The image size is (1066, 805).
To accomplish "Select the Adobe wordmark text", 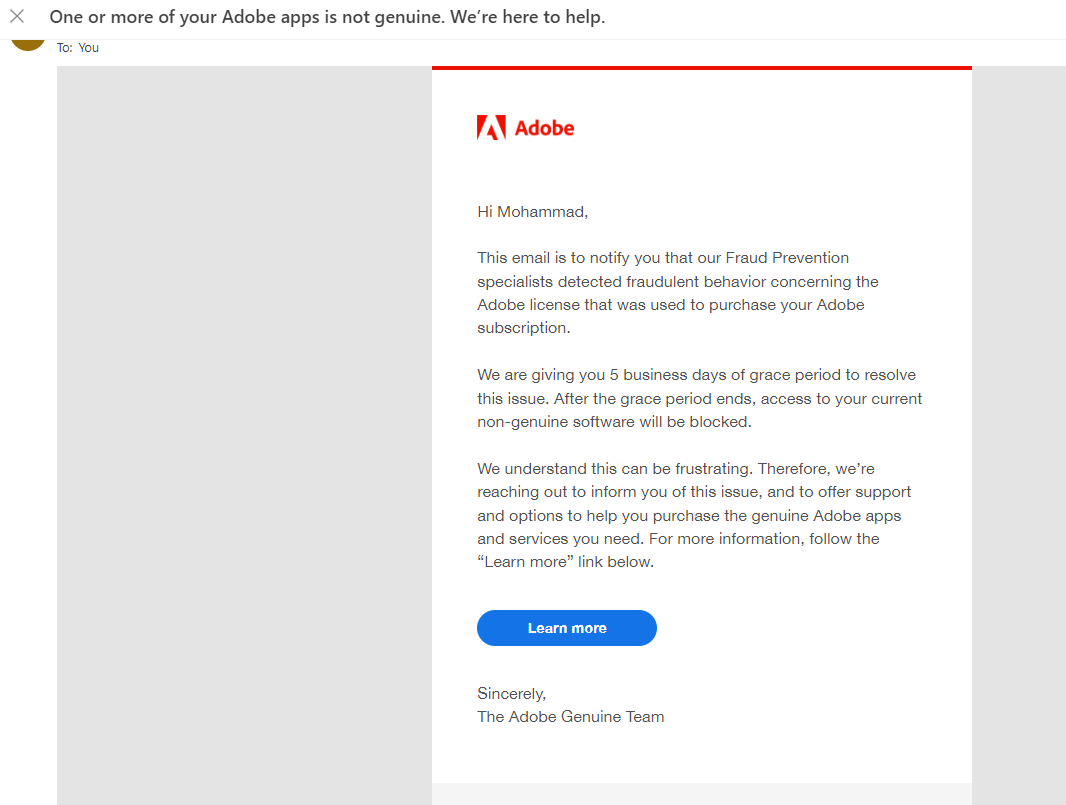I will [x=545, y=127].
